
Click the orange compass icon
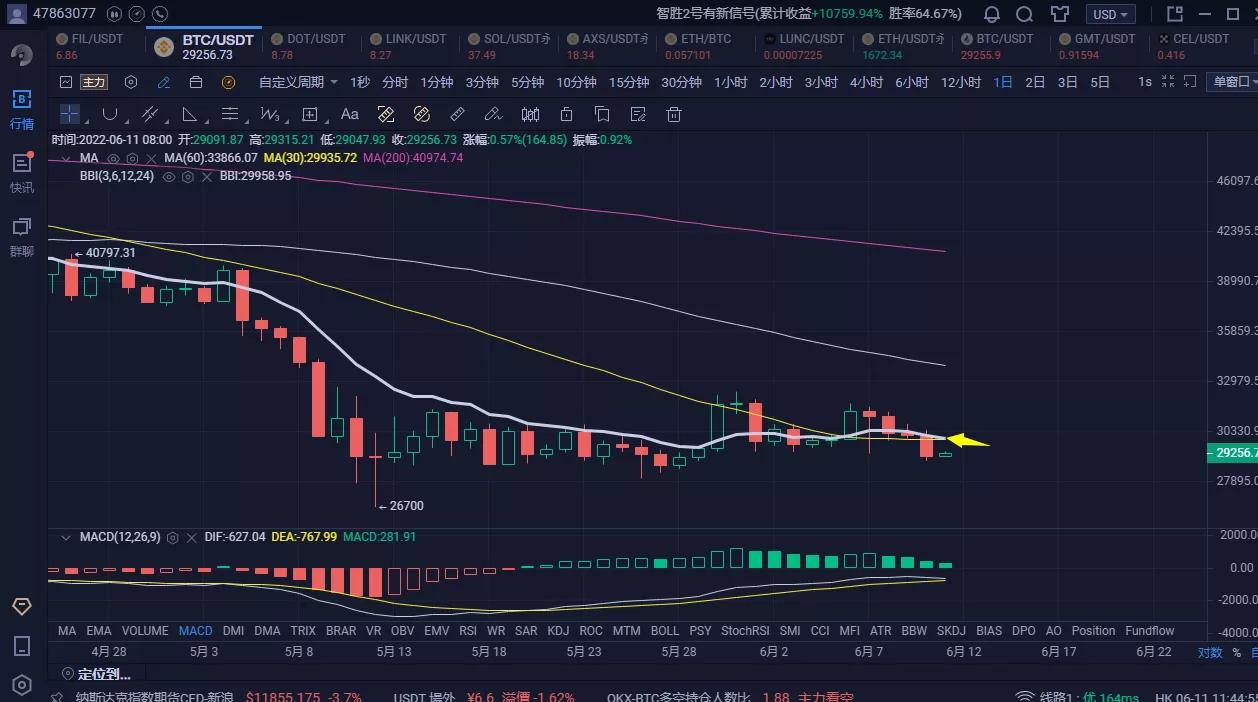(228, 82)
